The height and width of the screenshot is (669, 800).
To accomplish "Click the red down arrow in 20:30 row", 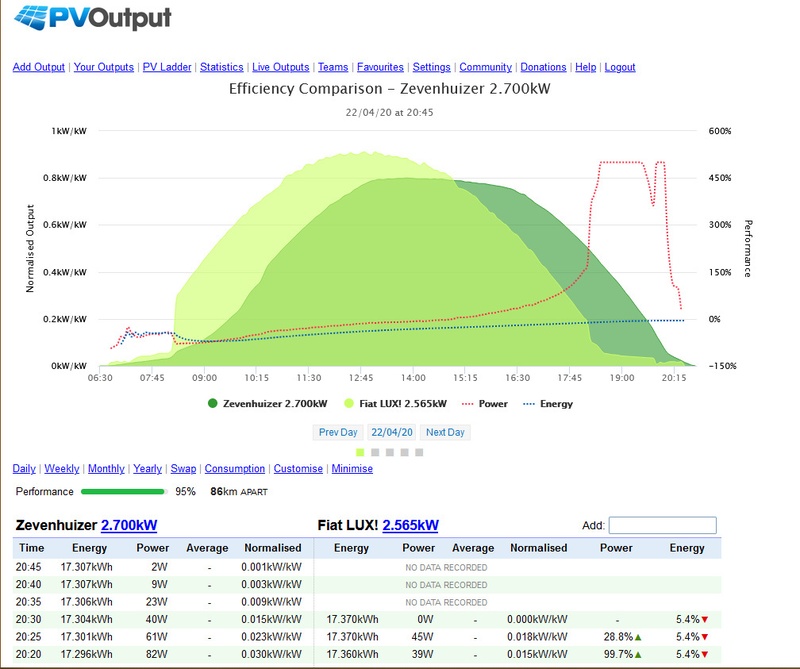I will (705, 620).
